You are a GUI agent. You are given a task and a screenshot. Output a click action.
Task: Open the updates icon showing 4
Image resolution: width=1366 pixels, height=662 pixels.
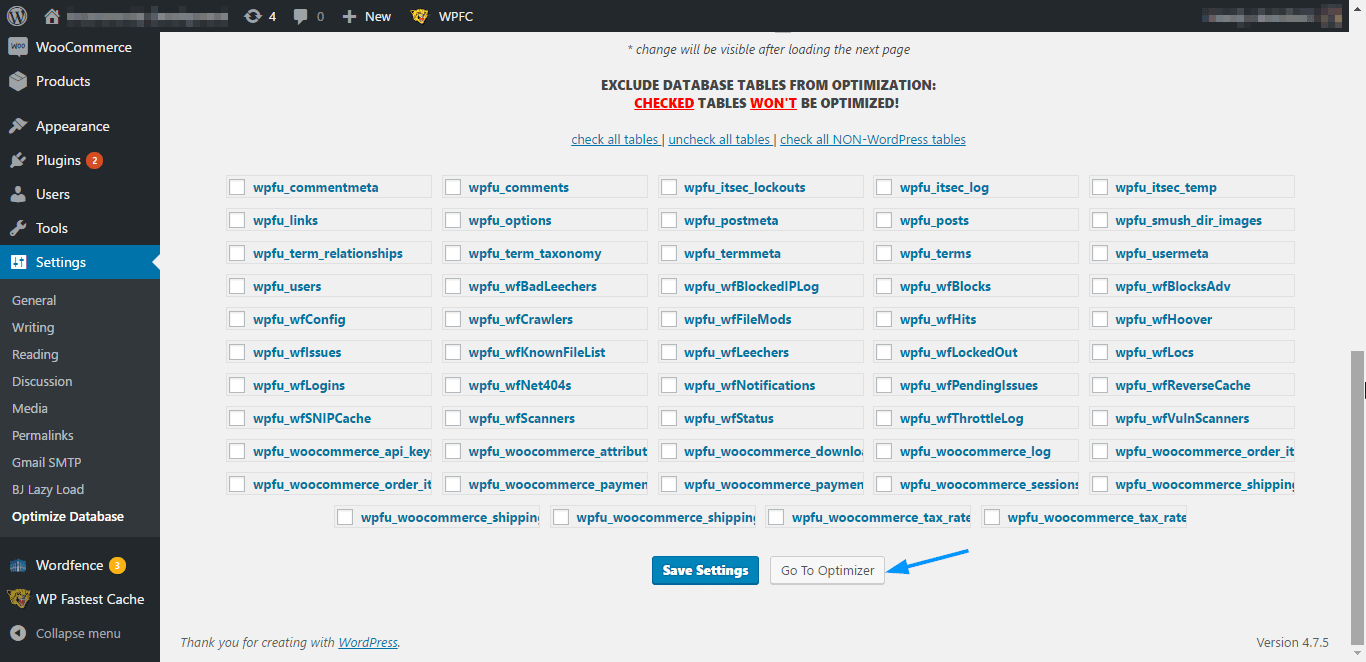[x=260, y=16]
